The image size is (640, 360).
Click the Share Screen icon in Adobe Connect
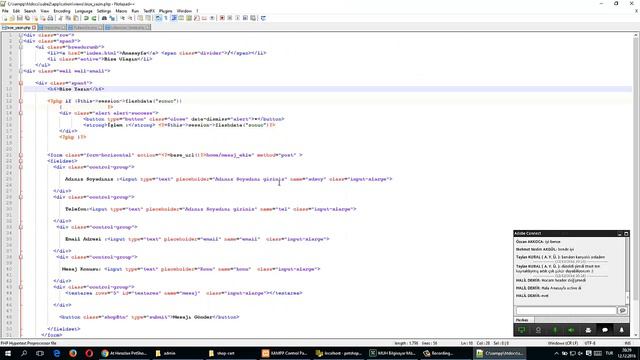pyautogui.click(x=521, y=330)
